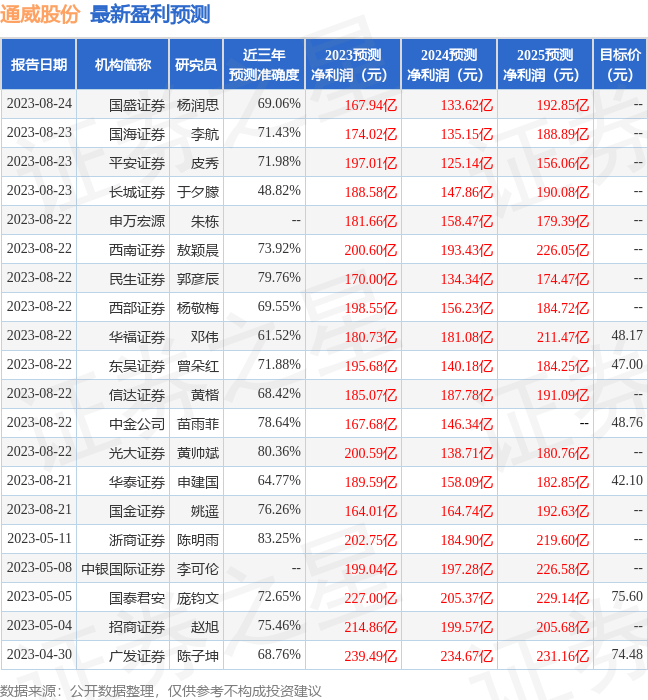
Task: Click the 48.82% accuracy value
Action: click(279, 191)
